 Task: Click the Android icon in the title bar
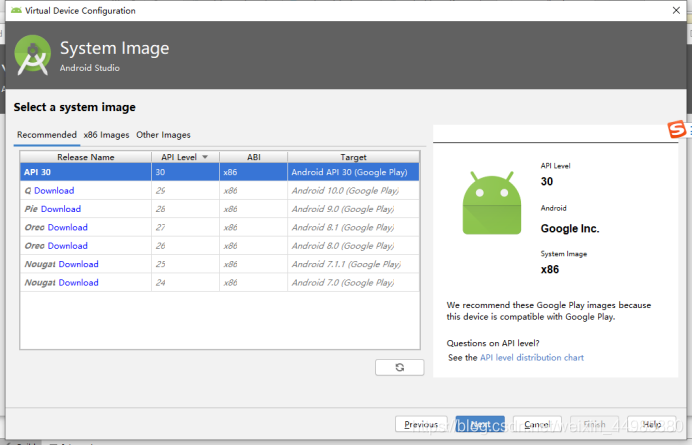tap(16, 10)
